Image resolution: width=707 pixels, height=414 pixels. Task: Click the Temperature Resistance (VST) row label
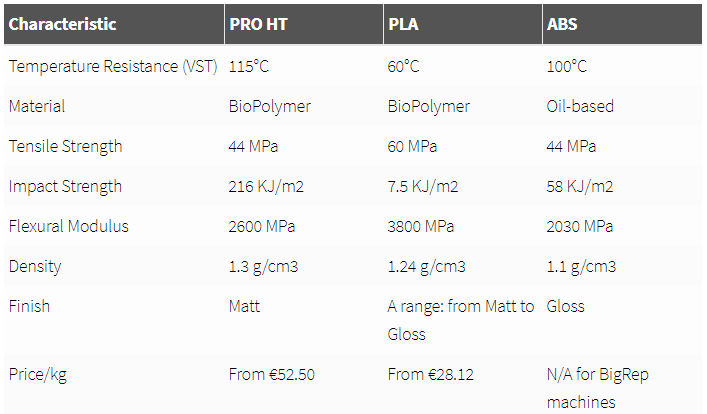point(113,66)
